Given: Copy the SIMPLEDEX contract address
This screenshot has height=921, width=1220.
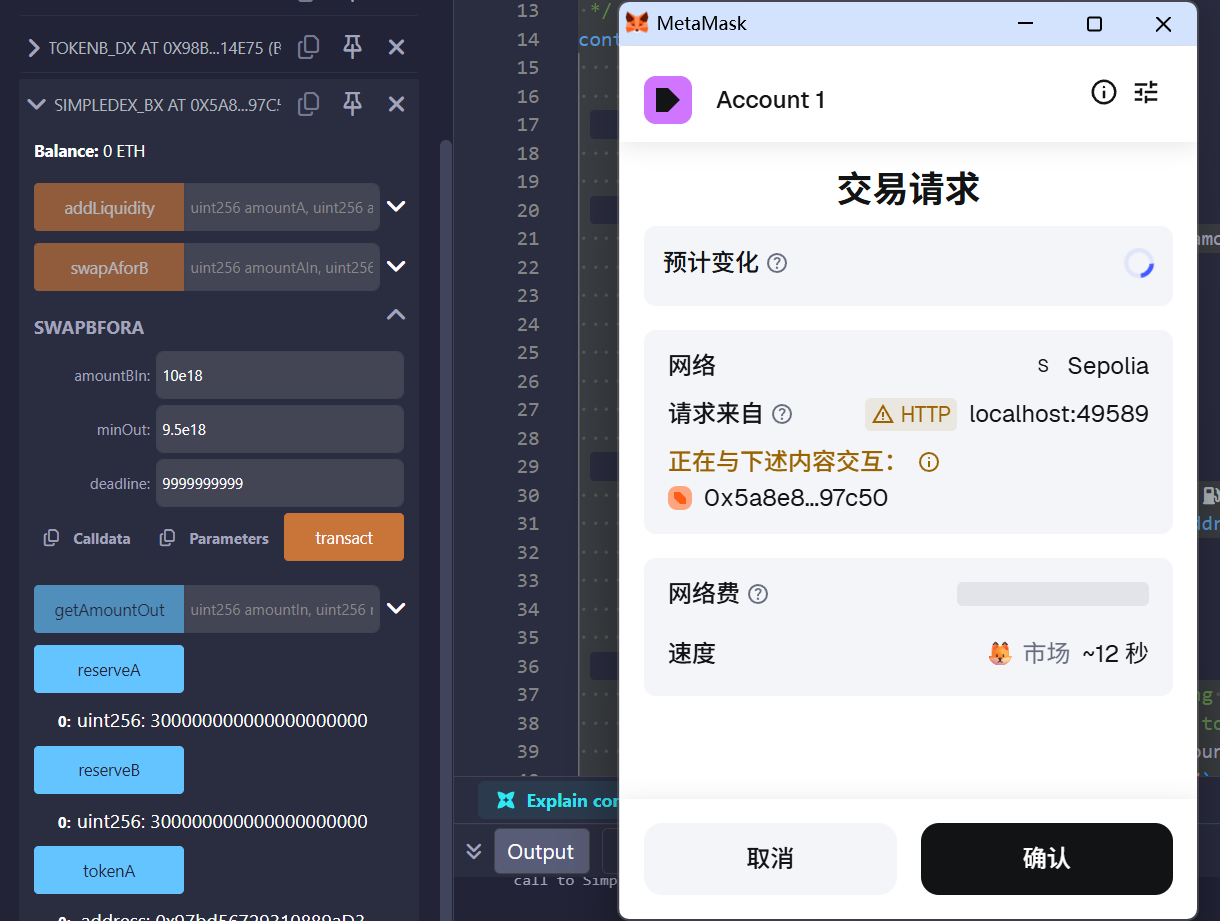Looking at the screenshot, I should tap(310, 103).
